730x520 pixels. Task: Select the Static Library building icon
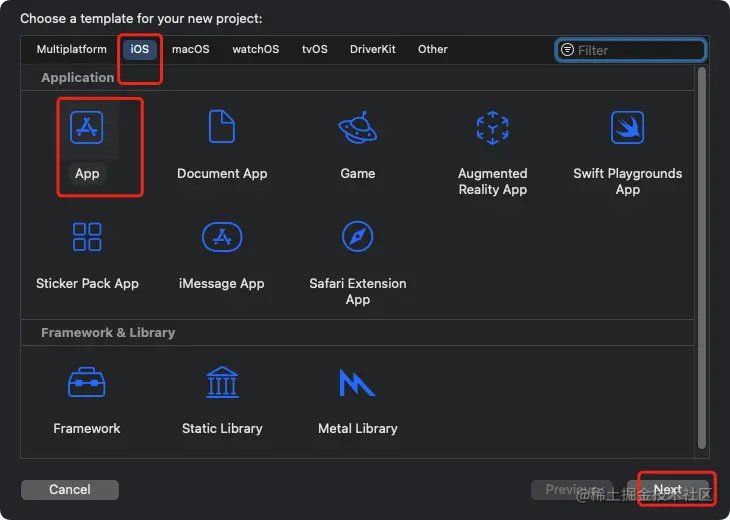222,382
